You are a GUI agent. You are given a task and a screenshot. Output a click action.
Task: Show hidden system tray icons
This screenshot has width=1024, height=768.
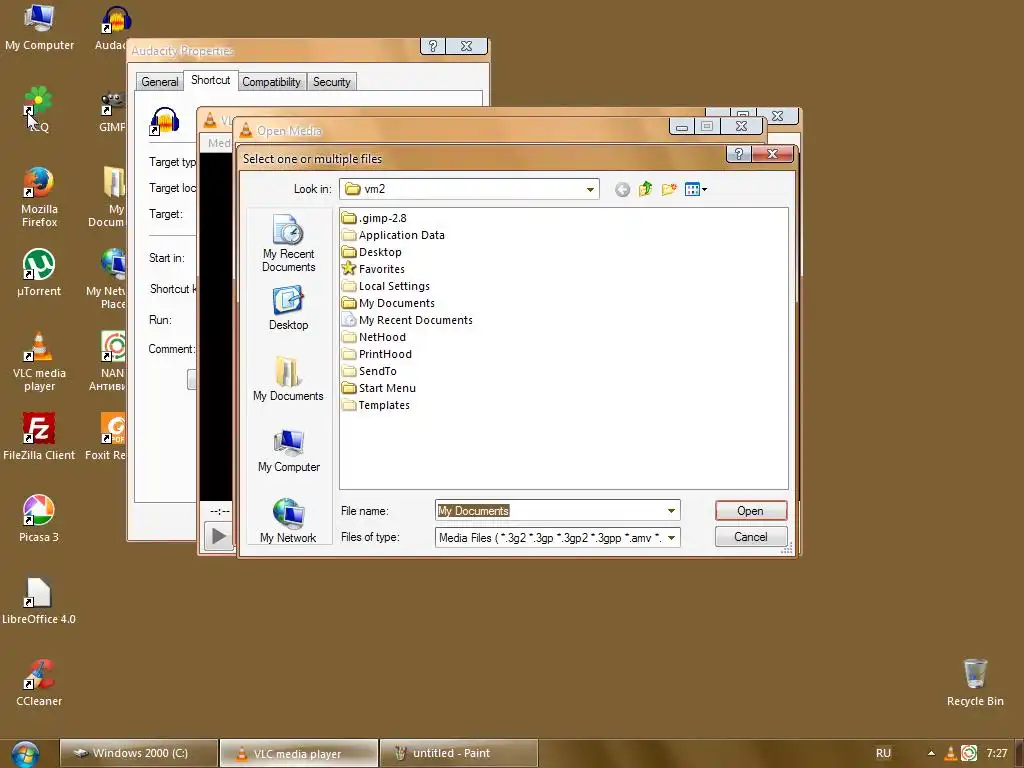click(931, 753)
